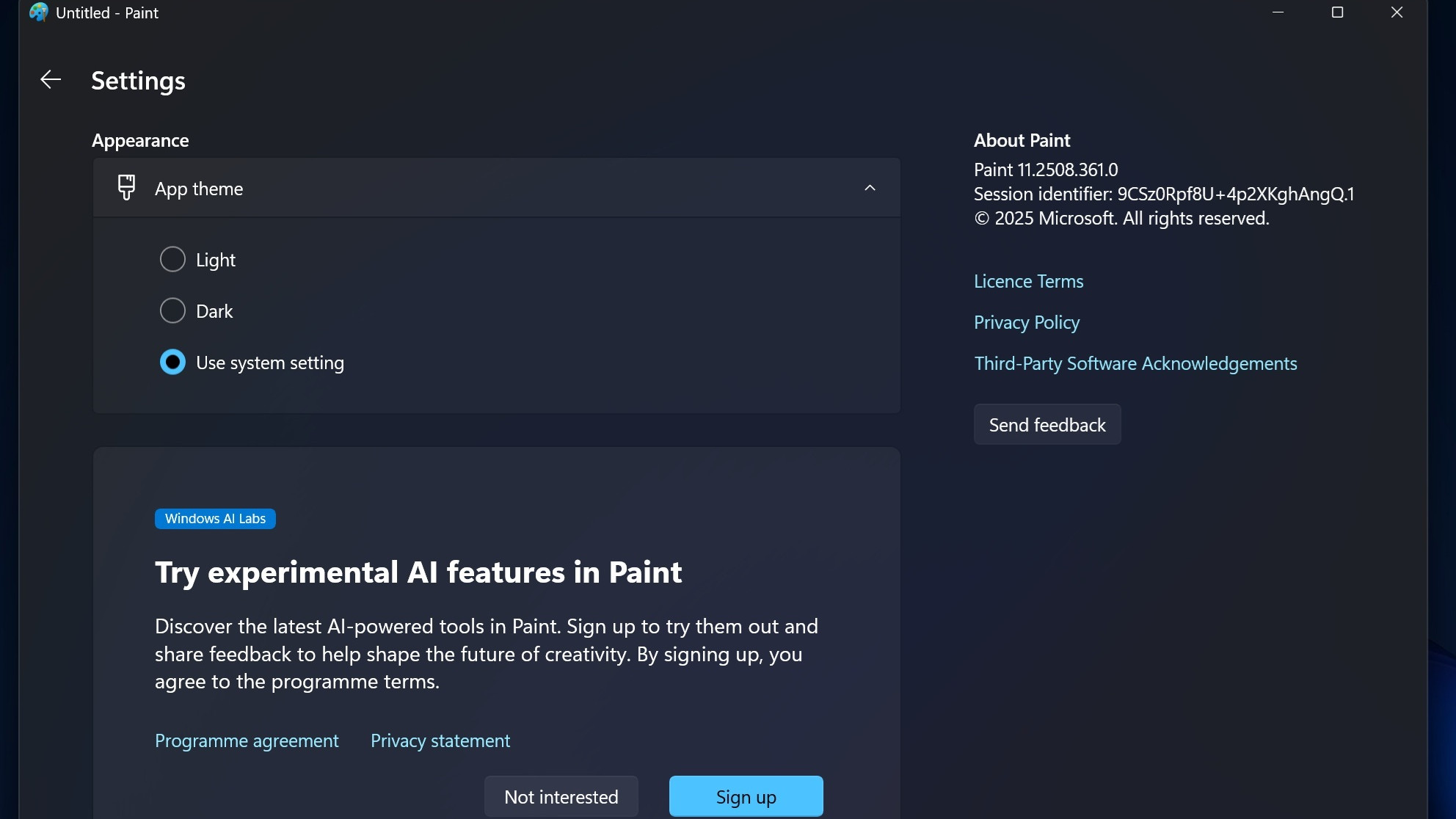
Task: Open the Programme agreement link
Action: click(246, 740)
